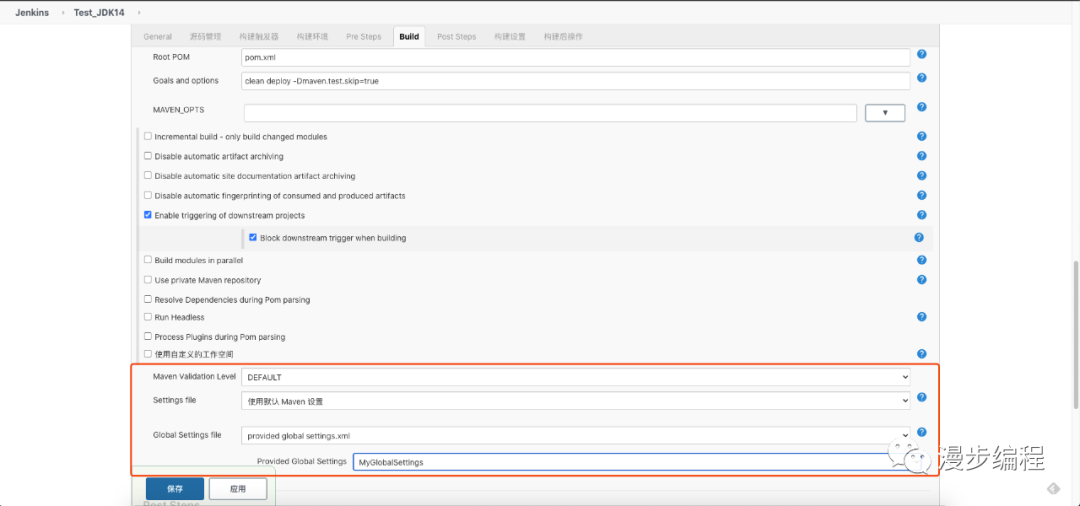Toggle Disable automatic artifact archiving checkbox

click(148, 156)
